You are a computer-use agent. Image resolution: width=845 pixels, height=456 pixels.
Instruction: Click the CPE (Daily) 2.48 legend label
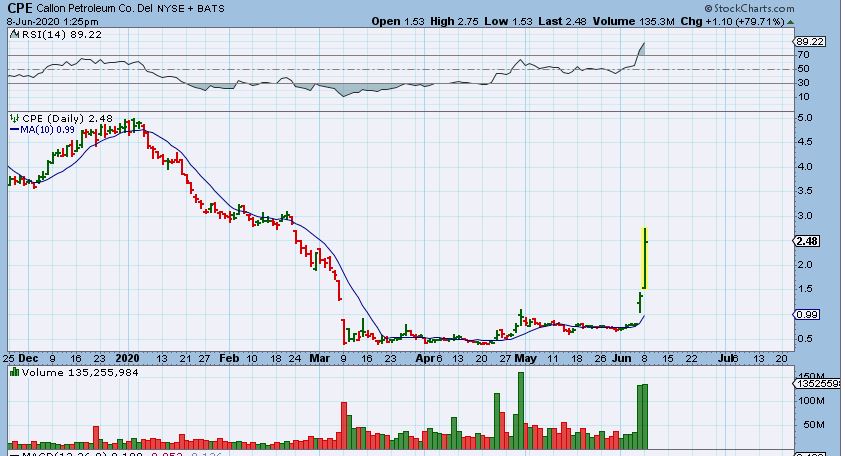coord(67,119)
